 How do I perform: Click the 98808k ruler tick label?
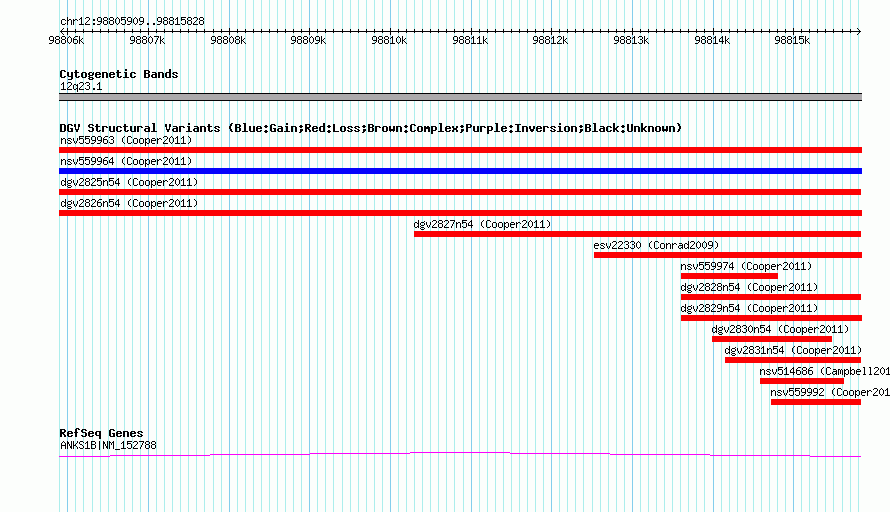228,40
